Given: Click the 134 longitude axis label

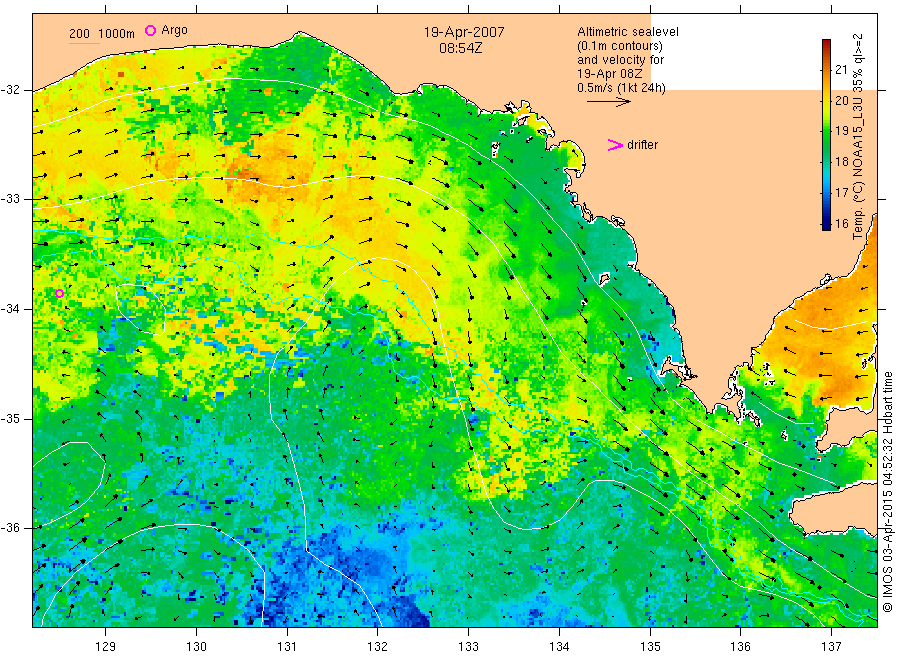Looking at the screenshot, I should [559, 647].
